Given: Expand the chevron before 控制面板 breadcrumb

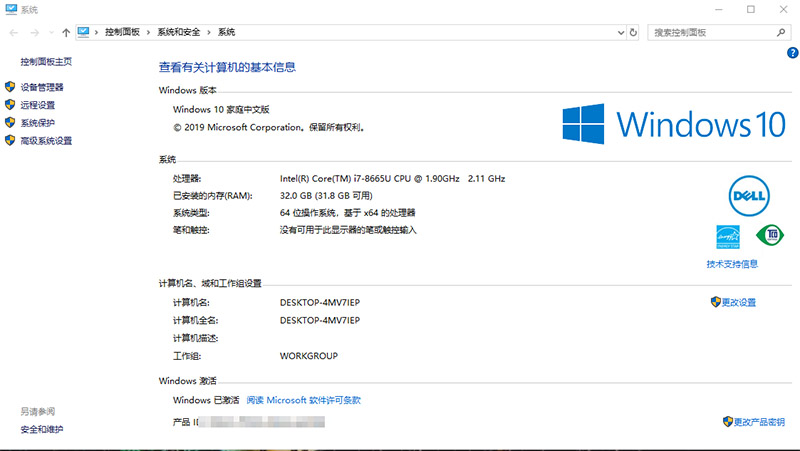Looking at the screenshot, I should pyautogui.click(x=96, y=32).
